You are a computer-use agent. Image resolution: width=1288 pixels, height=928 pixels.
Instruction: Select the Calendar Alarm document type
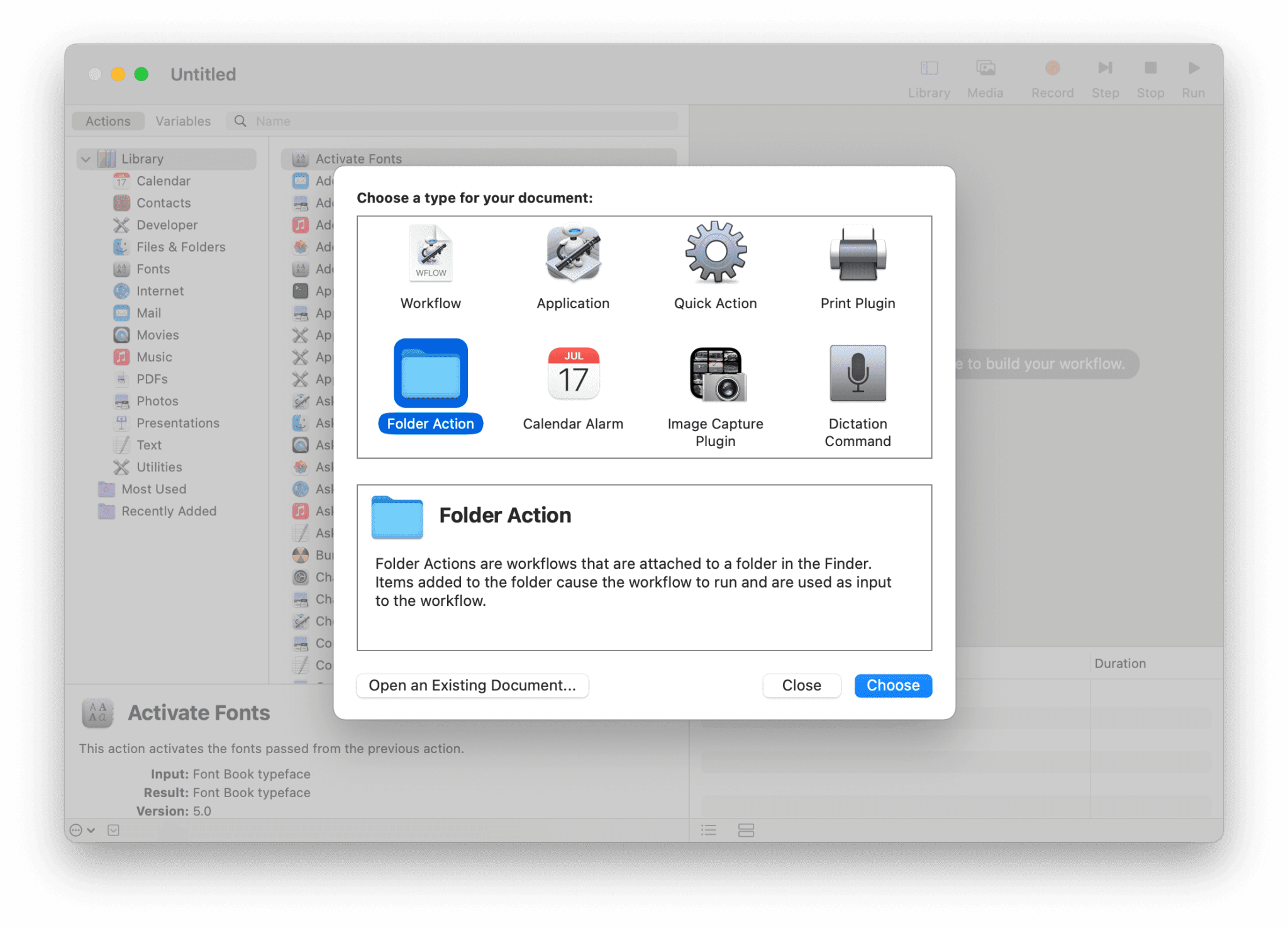572,374
